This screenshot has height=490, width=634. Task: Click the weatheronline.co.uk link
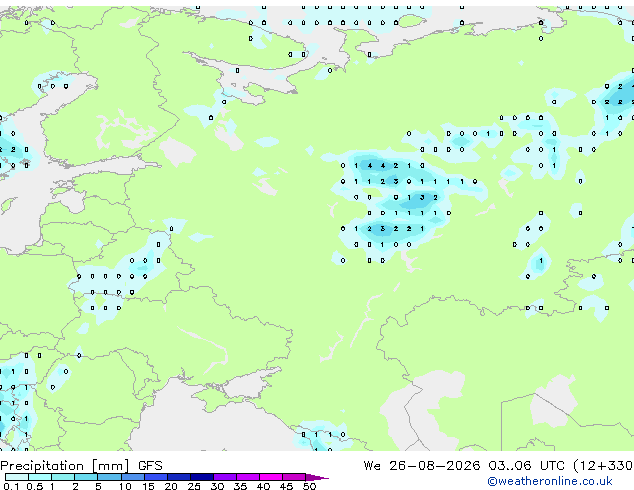click(550, 481)
